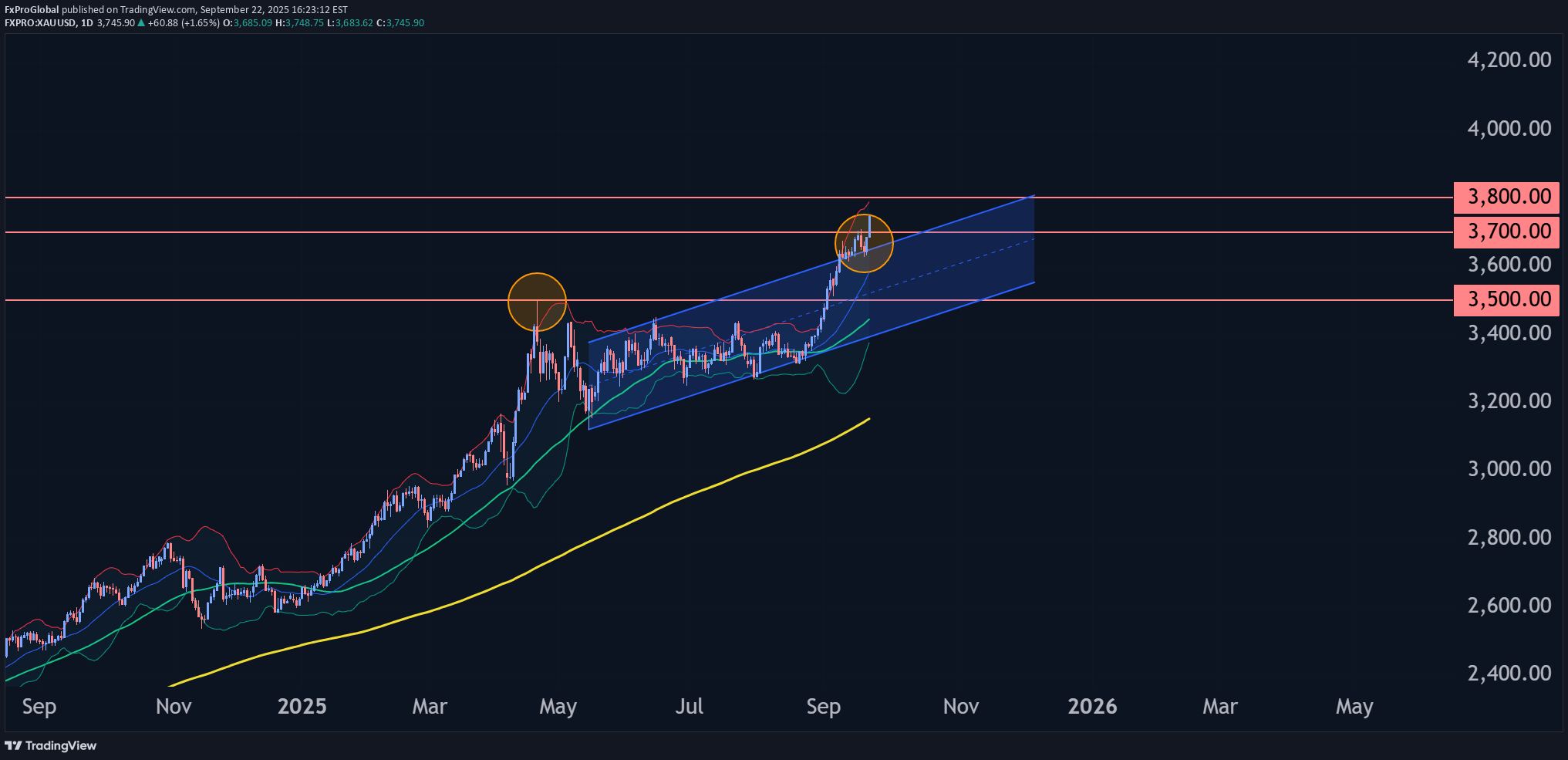Click the Jul label on time axis
The image size is (1568, 760).
click(689, 707)
